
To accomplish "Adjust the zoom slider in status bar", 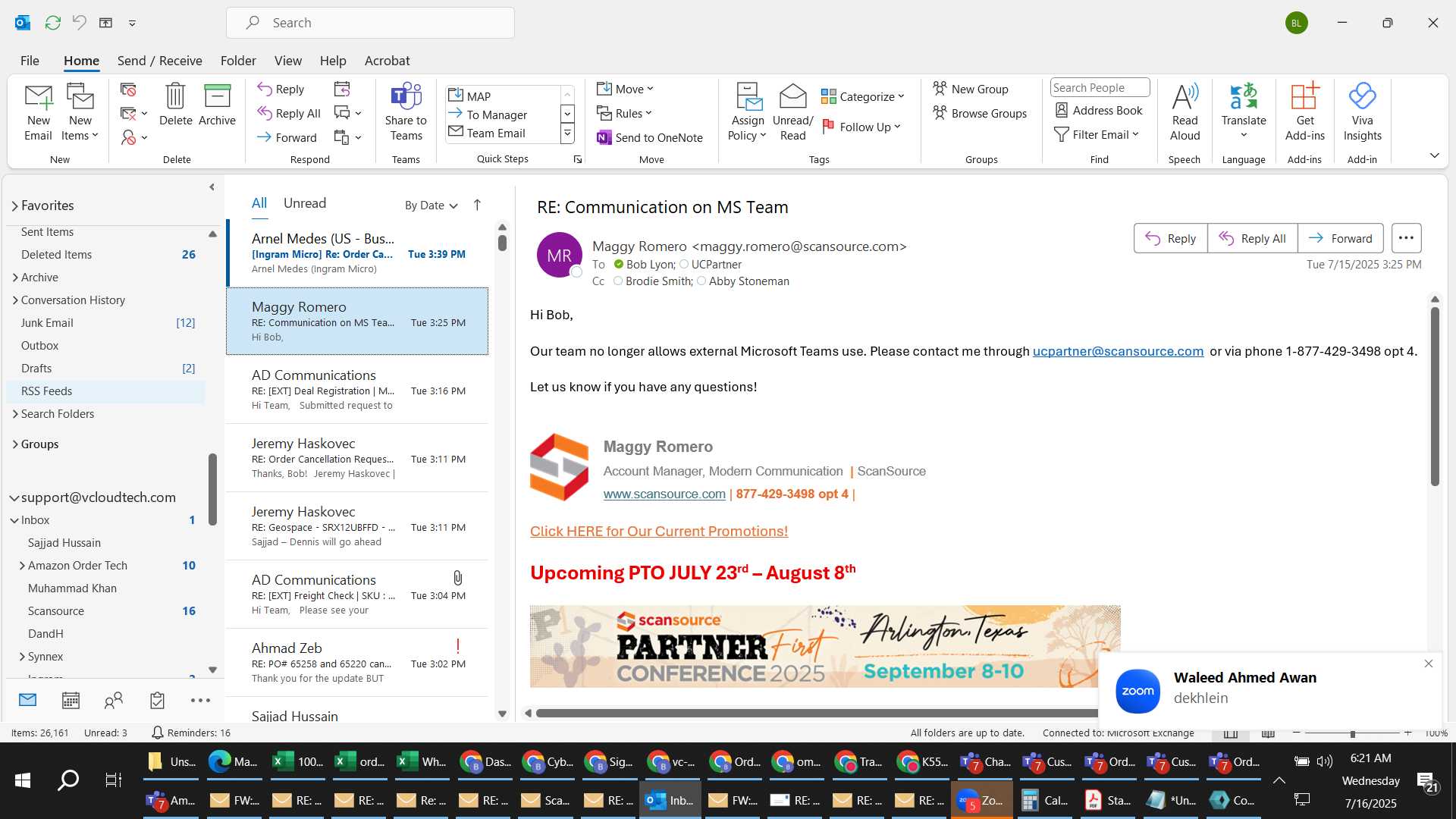I will (x=1352, y=733).
